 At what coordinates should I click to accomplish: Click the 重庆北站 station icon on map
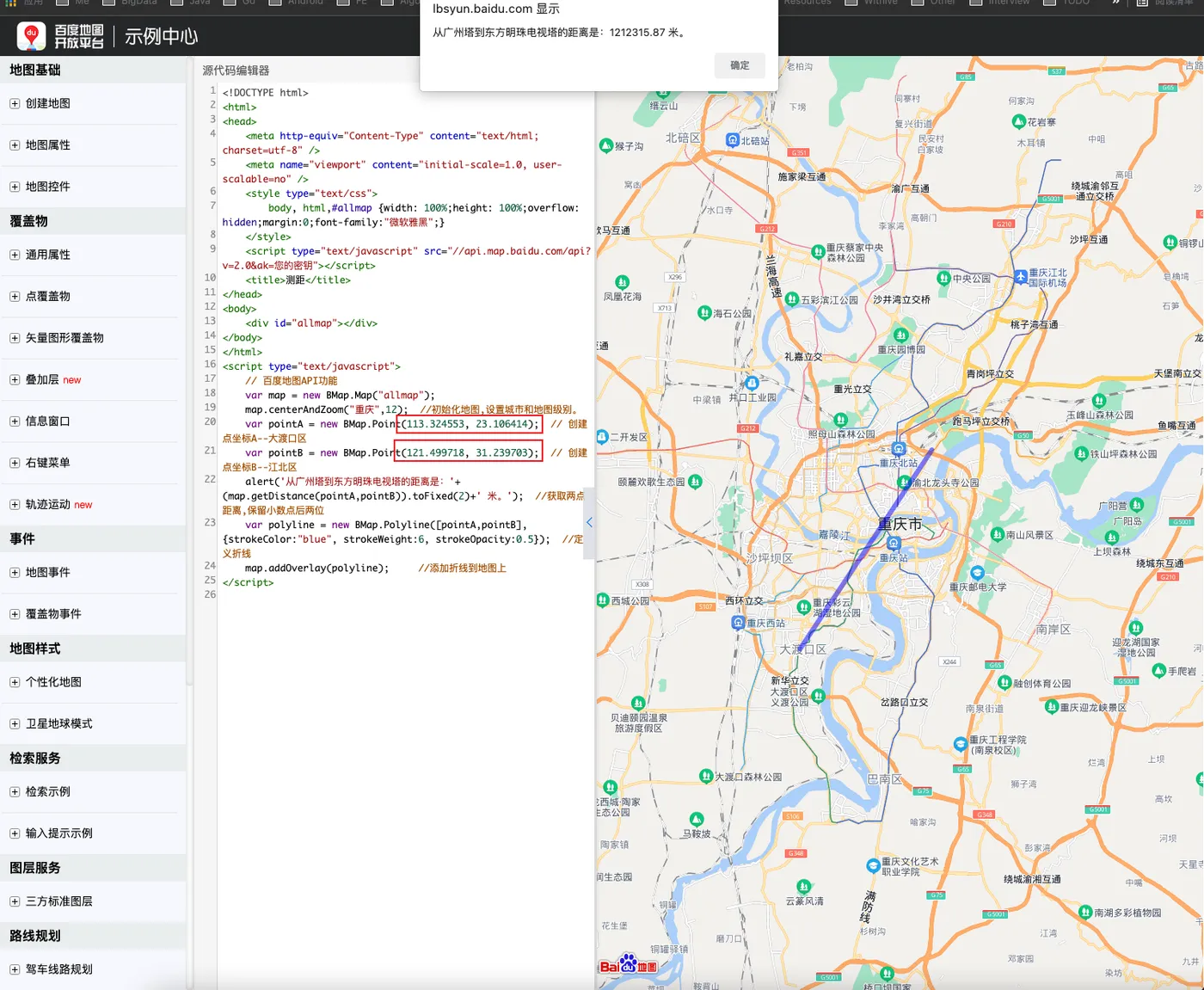(x=899, y=448)
